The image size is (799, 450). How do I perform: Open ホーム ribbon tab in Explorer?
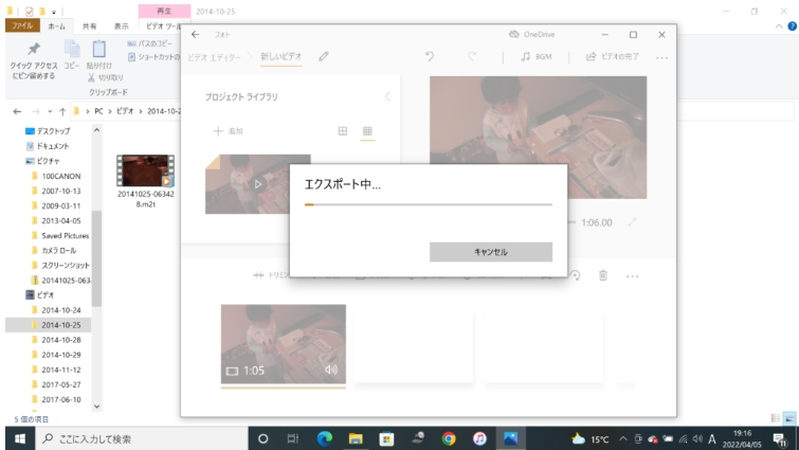57,26
